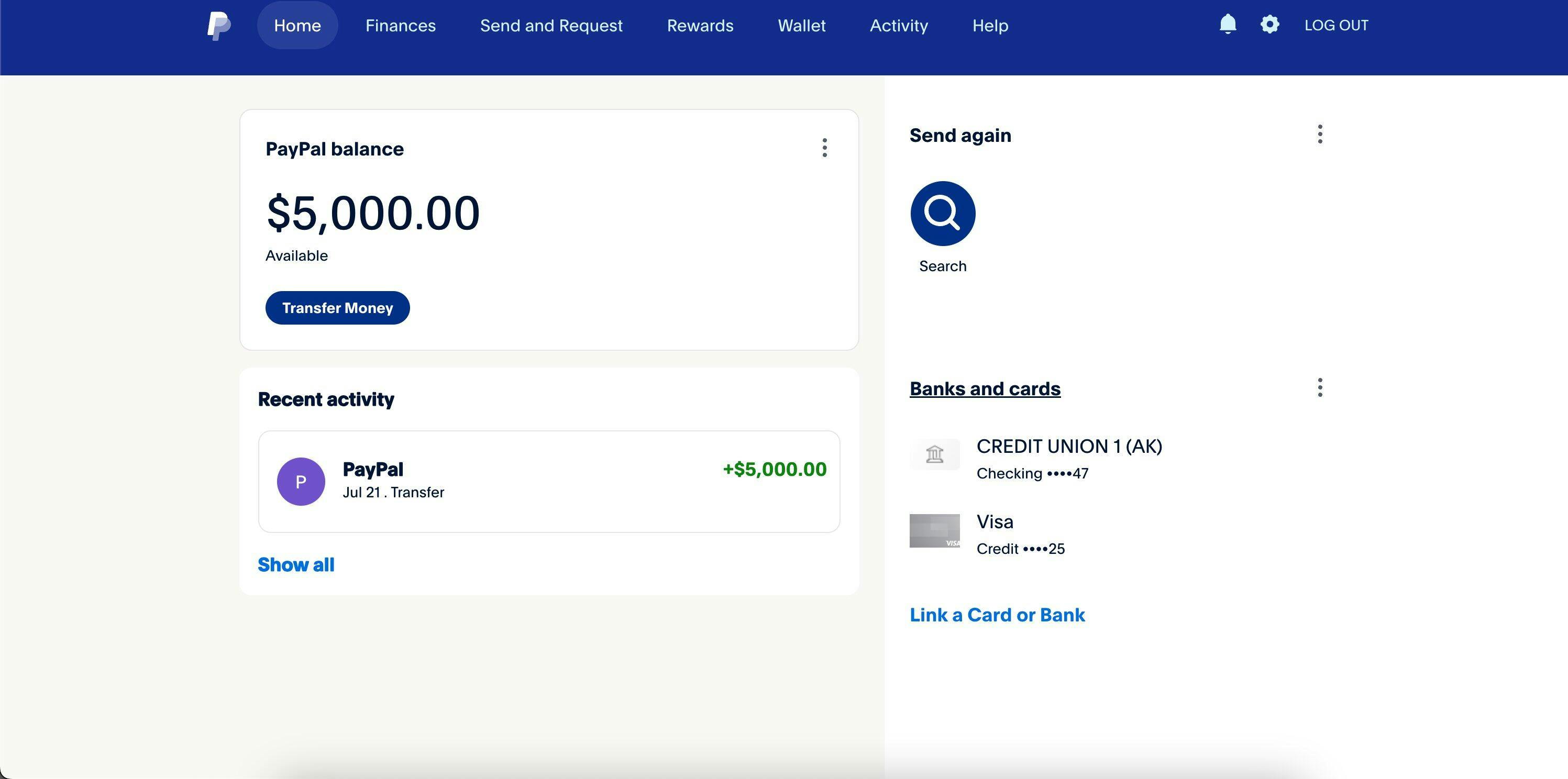The height and width of the screenshot is (779, 1568).
Task: Click the +$5,000.00 transaction amount
Action: (x=774, y=469)
